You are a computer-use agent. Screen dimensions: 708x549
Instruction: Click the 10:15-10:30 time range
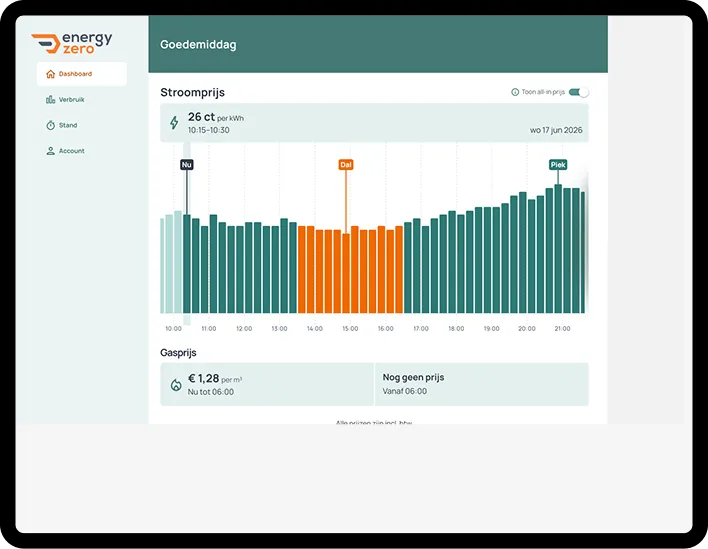[x=209, y=130]
